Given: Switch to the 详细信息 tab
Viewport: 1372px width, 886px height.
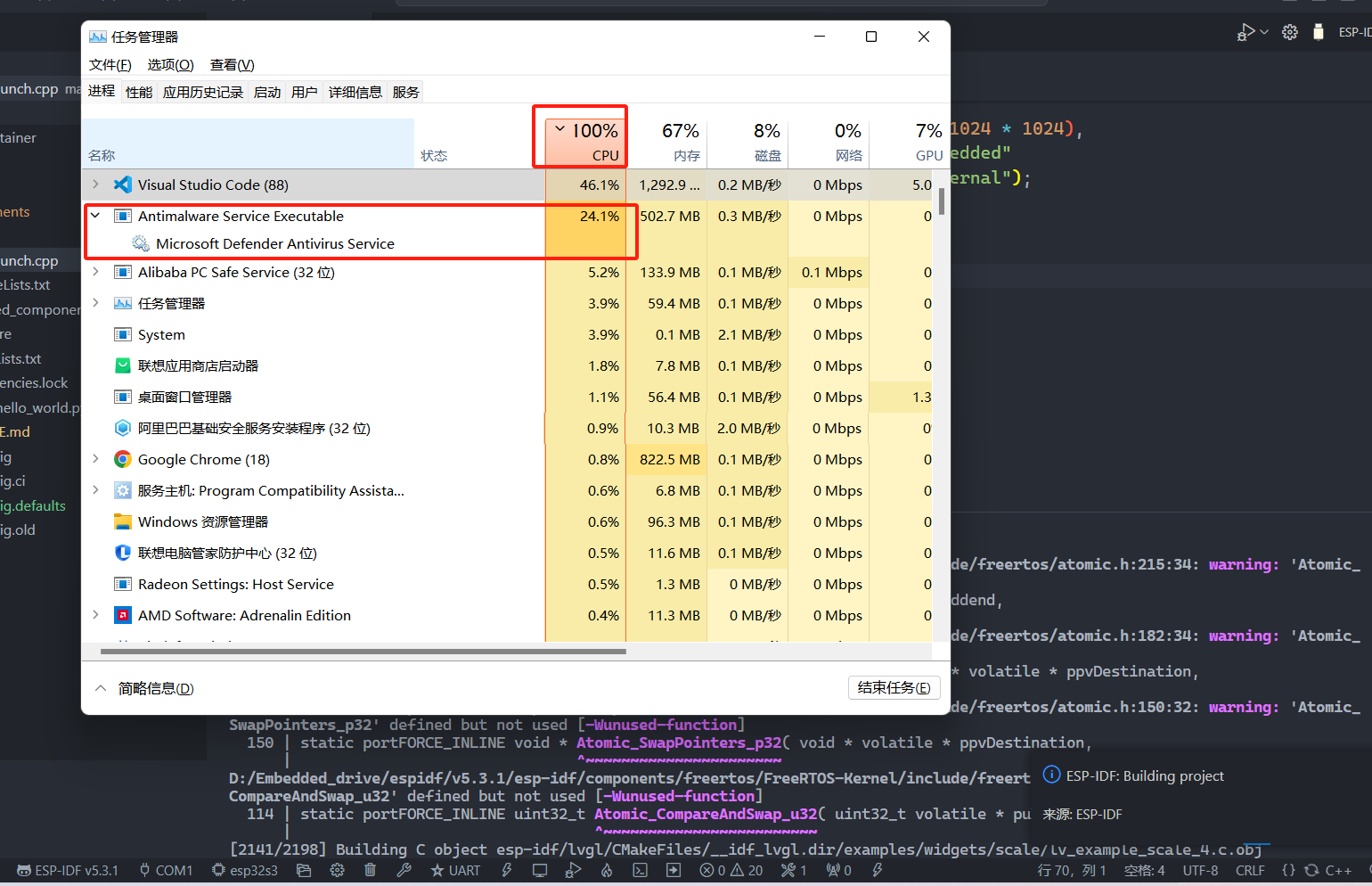Looking at the screenshot, I should pyautogui.click(x=355, y=92).
